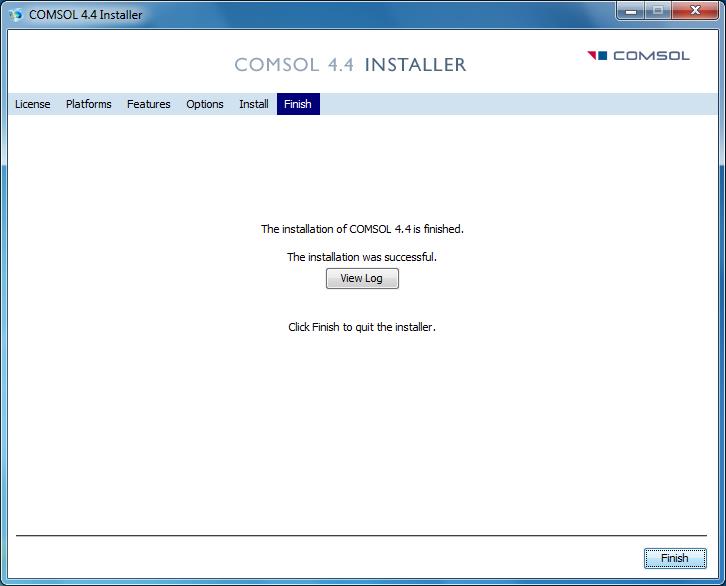Open the Platforms tab
This screenshot has width=726, height=586.
point(89,104)
